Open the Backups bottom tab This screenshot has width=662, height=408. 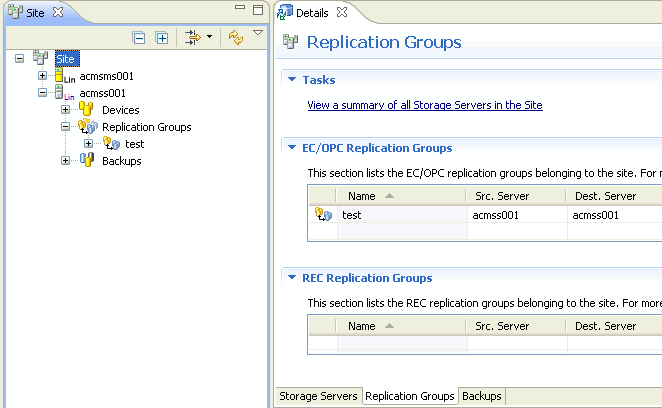point(482,396)
